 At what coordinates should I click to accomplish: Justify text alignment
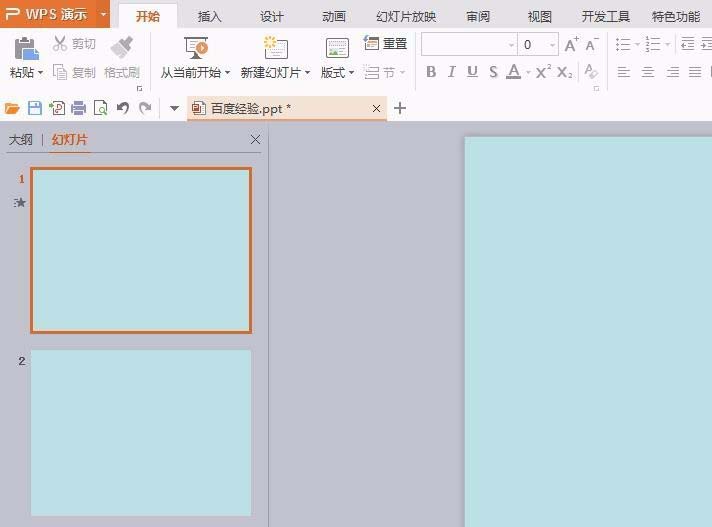click(695, 72)
